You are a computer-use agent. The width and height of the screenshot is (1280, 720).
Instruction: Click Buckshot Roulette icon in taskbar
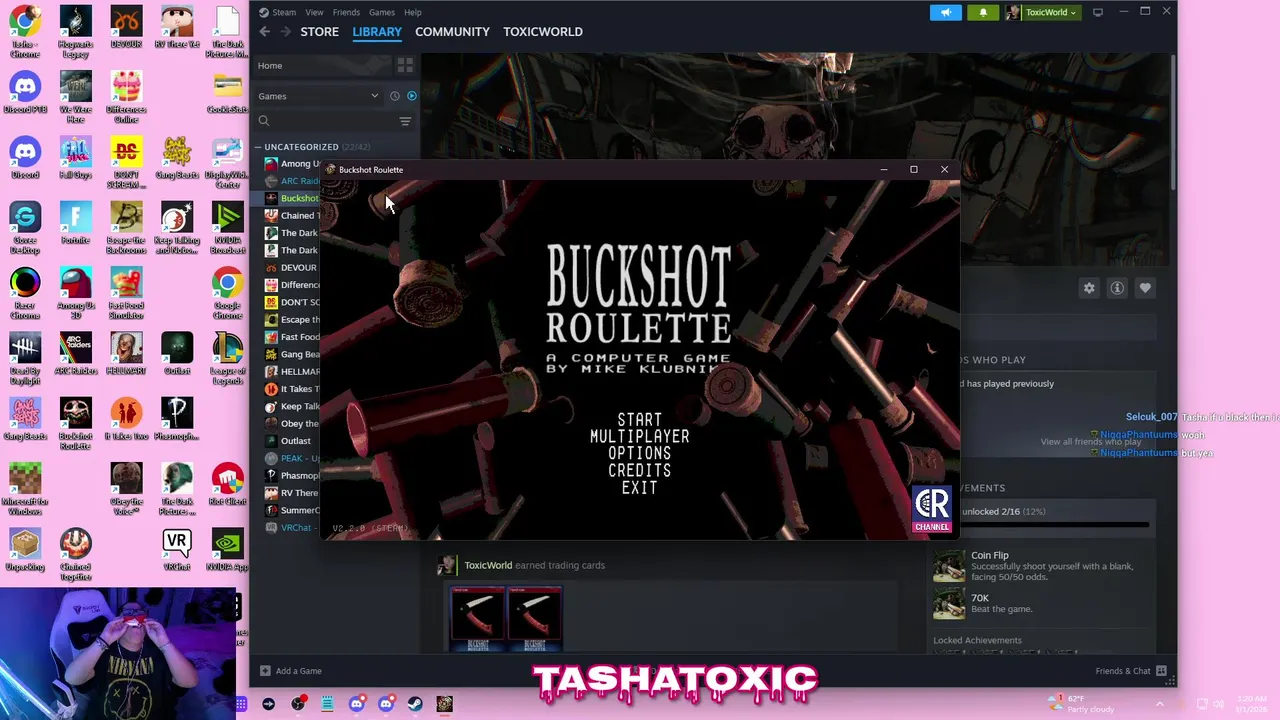pos(445,704)
